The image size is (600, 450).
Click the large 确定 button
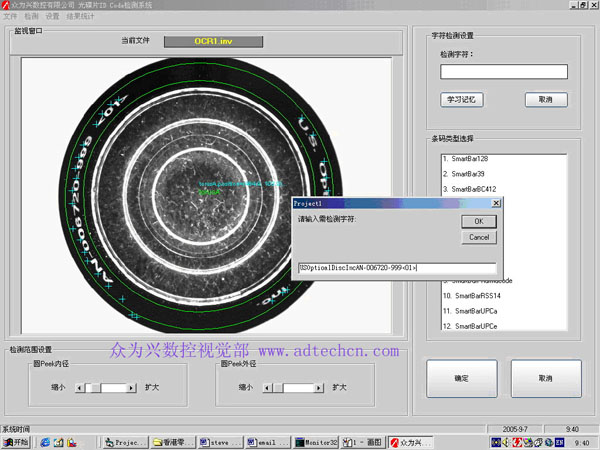click(461, 379)
